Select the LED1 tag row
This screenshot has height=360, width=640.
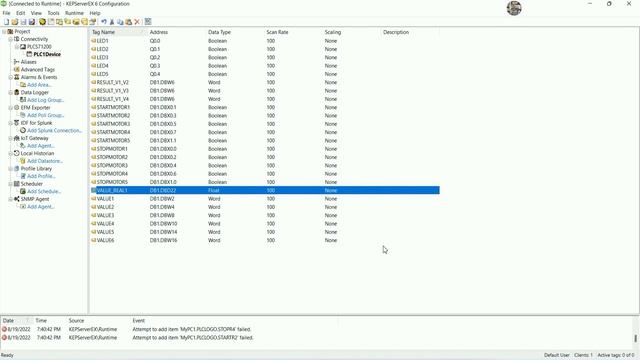click(x=264, y=41)
